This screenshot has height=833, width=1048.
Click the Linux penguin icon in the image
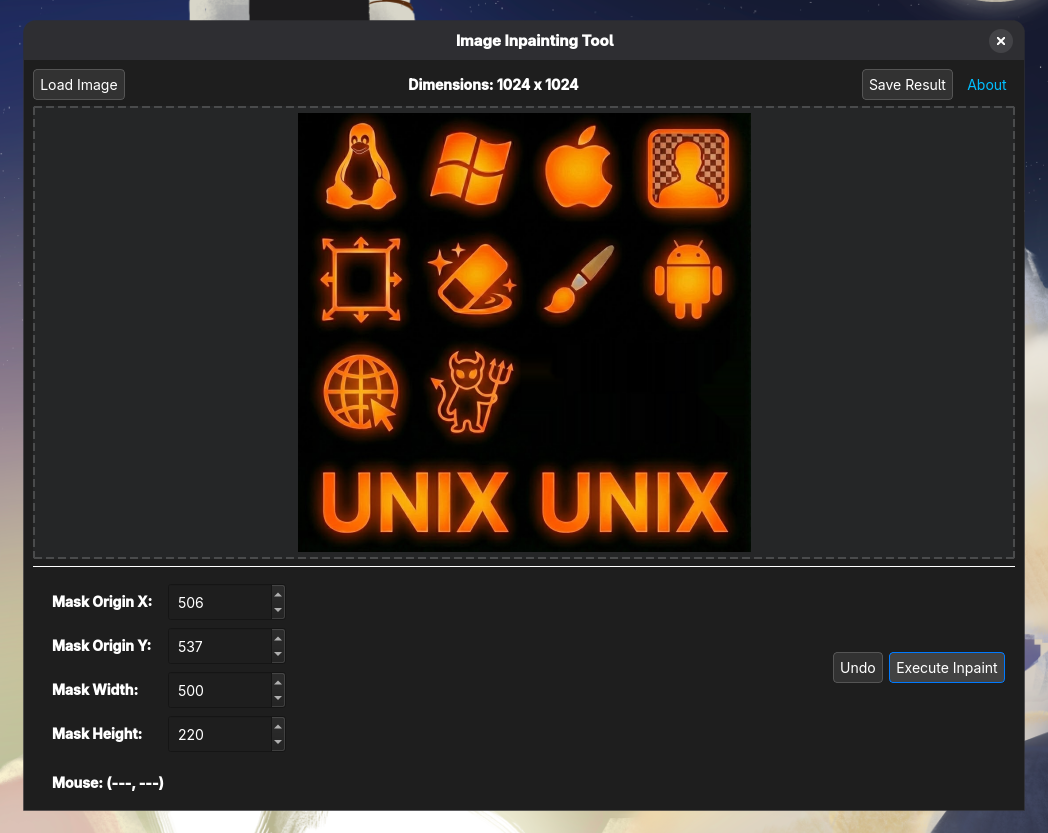pyautogui.click(x=360, y=168)
